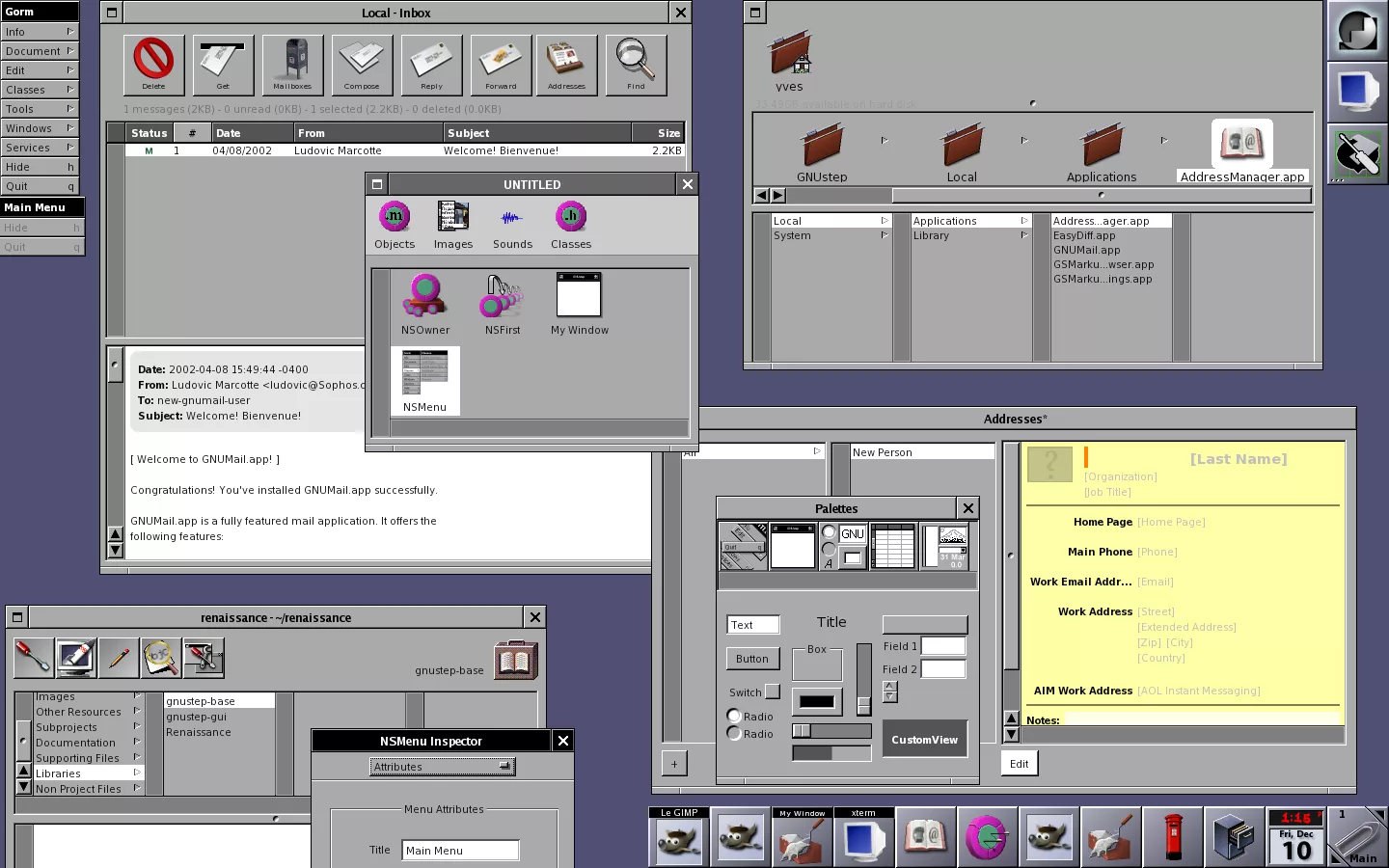This screenshot has width=1389, height=868.
Task: Click the Le GIMP dock icon
Action: click(679, 837)
